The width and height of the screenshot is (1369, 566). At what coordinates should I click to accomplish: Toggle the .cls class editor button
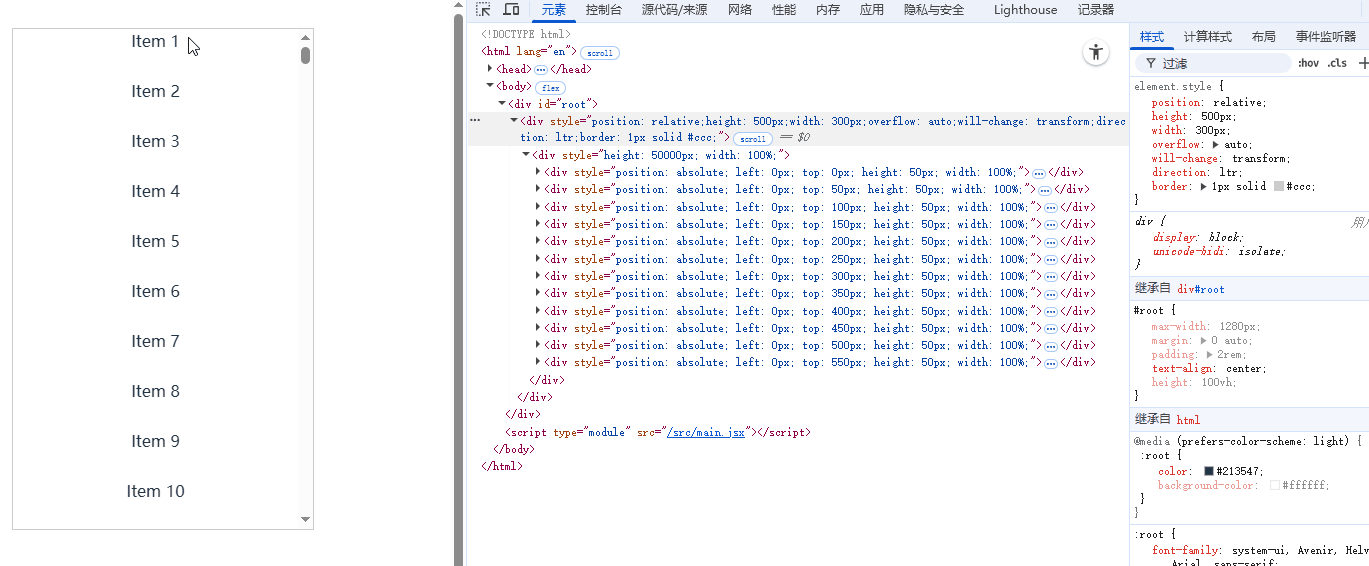(1338, 63)
